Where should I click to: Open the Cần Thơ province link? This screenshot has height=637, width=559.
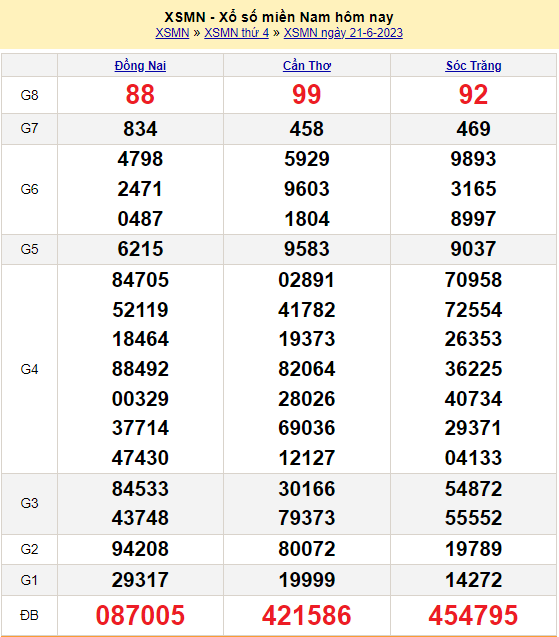(x=307, y=65)
